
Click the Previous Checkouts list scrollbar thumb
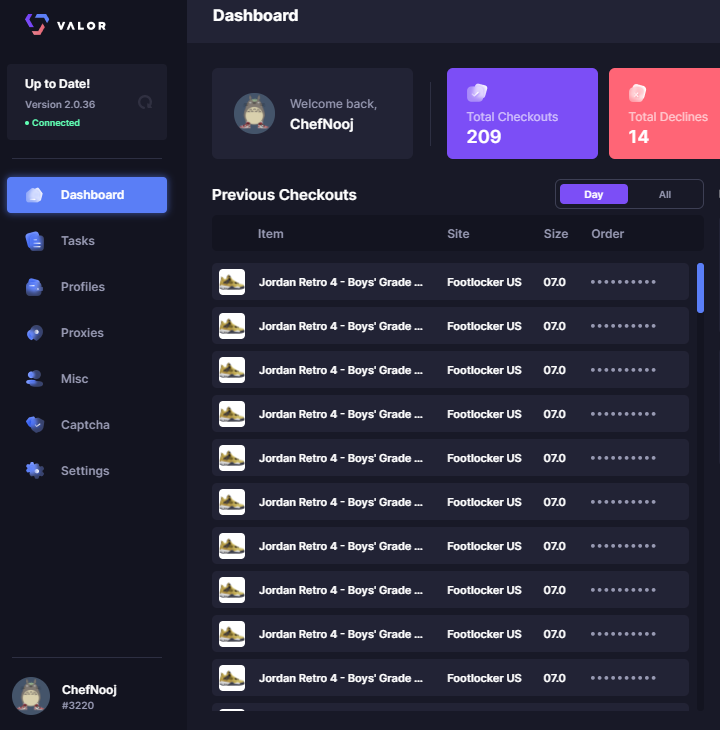[x=700, y=288]
